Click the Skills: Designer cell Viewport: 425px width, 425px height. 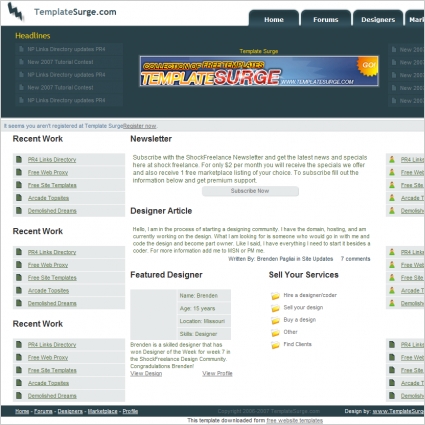click(204, 334)
